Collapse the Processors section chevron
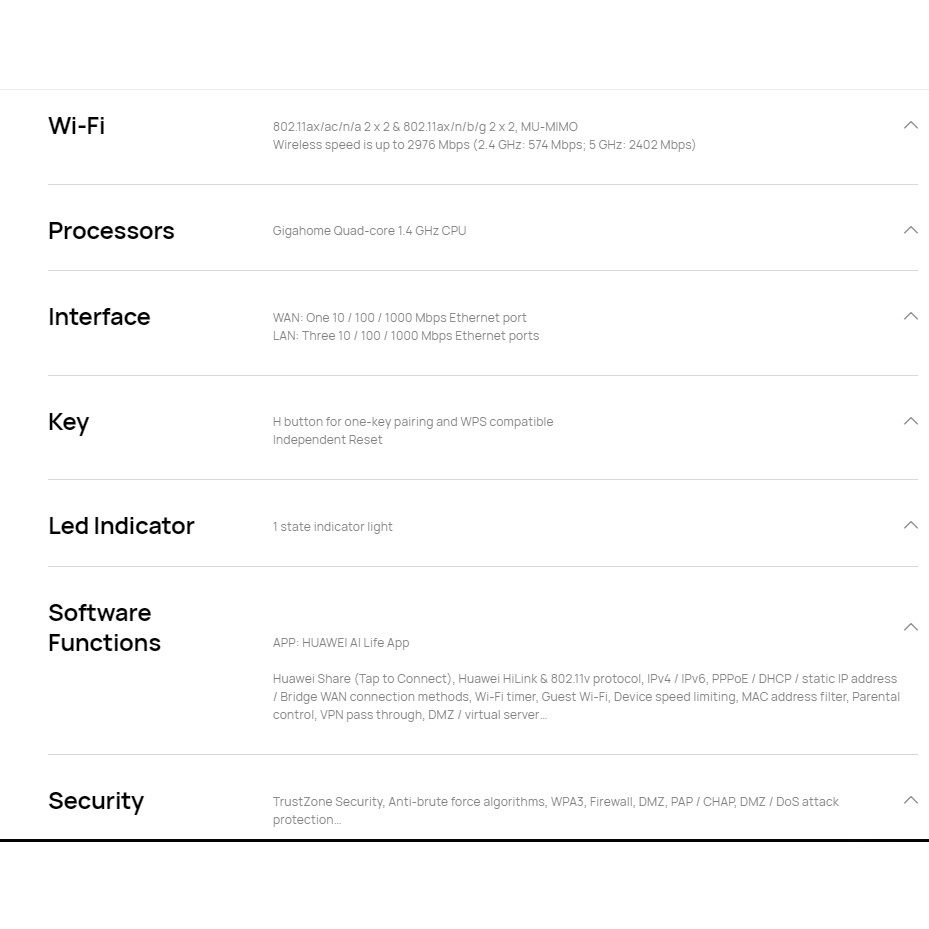 tap(910, 230)
